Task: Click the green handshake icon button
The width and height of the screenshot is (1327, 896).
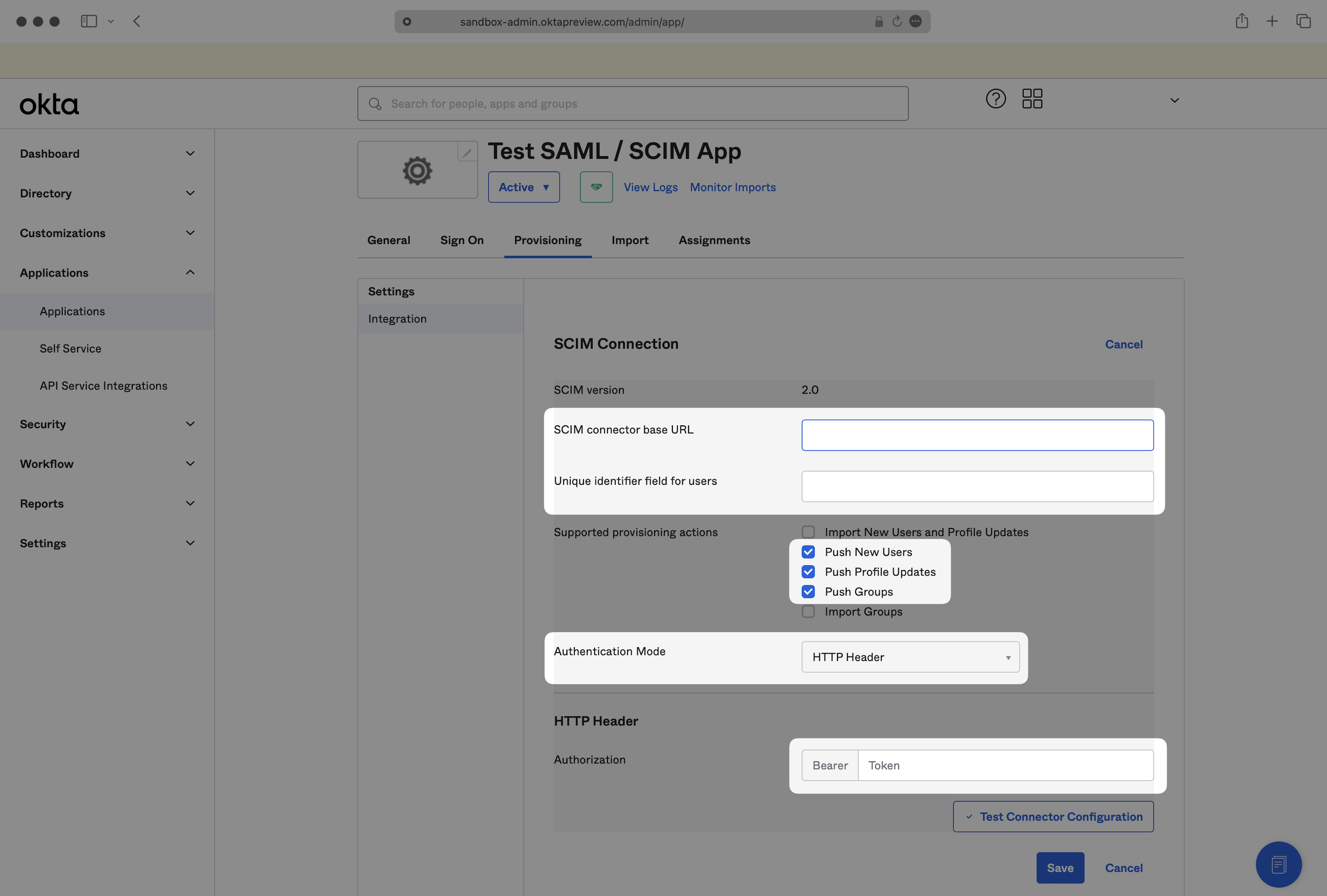Action: 596,187
